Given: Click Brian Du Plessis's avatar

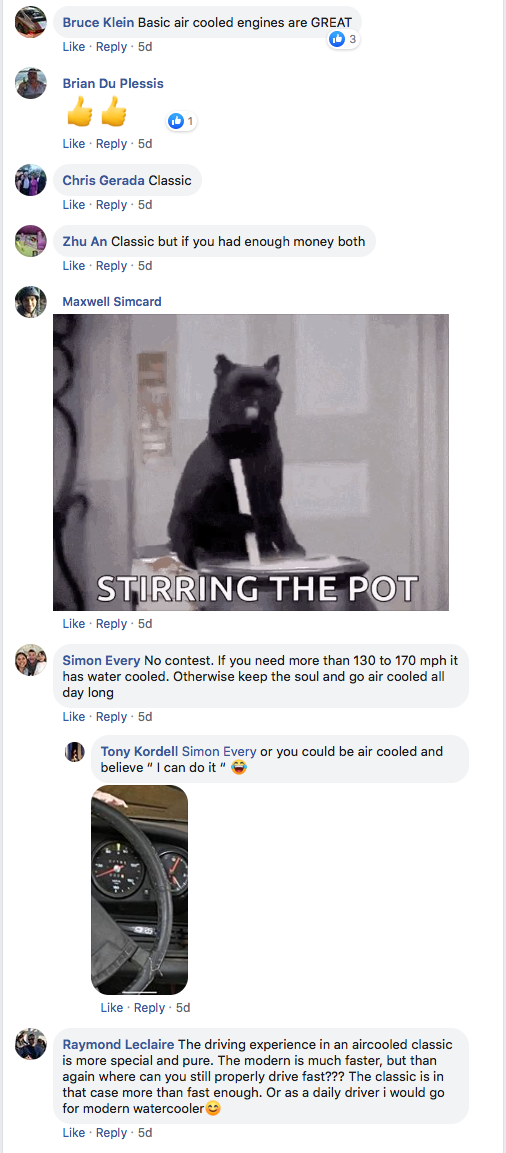Looking at the screenshot, I should [31, 83].
